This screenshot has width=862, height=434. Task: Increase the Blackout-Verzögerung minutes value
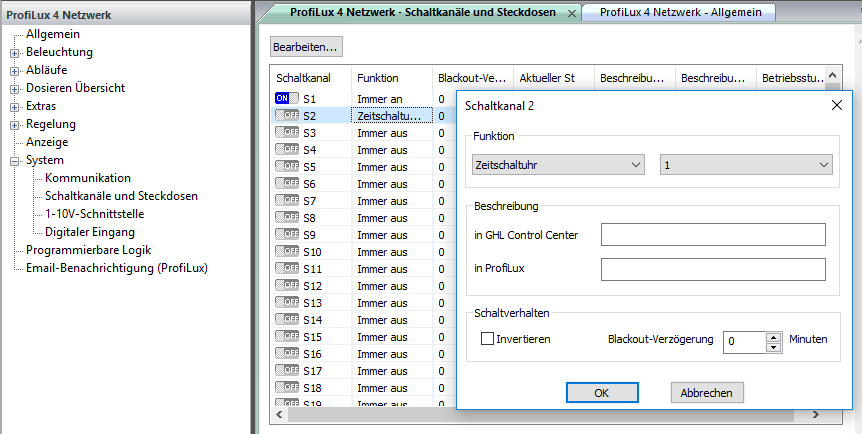coord(774,337)
